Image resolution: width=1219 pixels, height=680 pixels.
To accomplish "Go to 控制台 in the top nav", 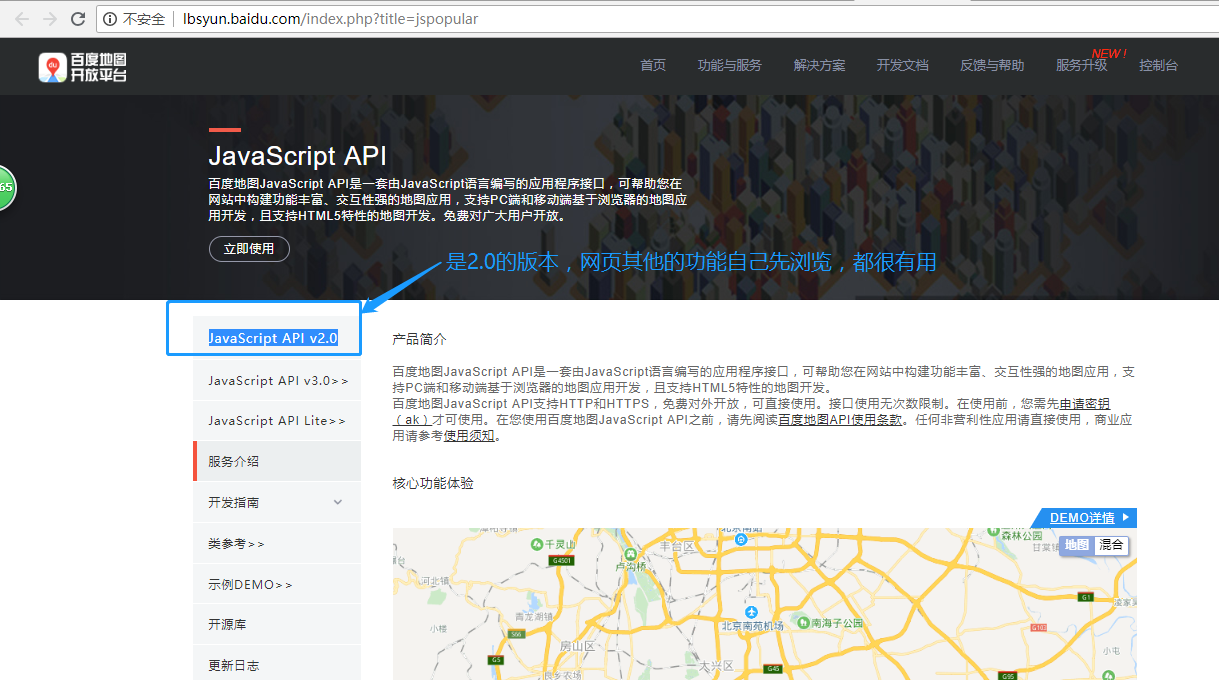I will click(x=1158, y=65).
